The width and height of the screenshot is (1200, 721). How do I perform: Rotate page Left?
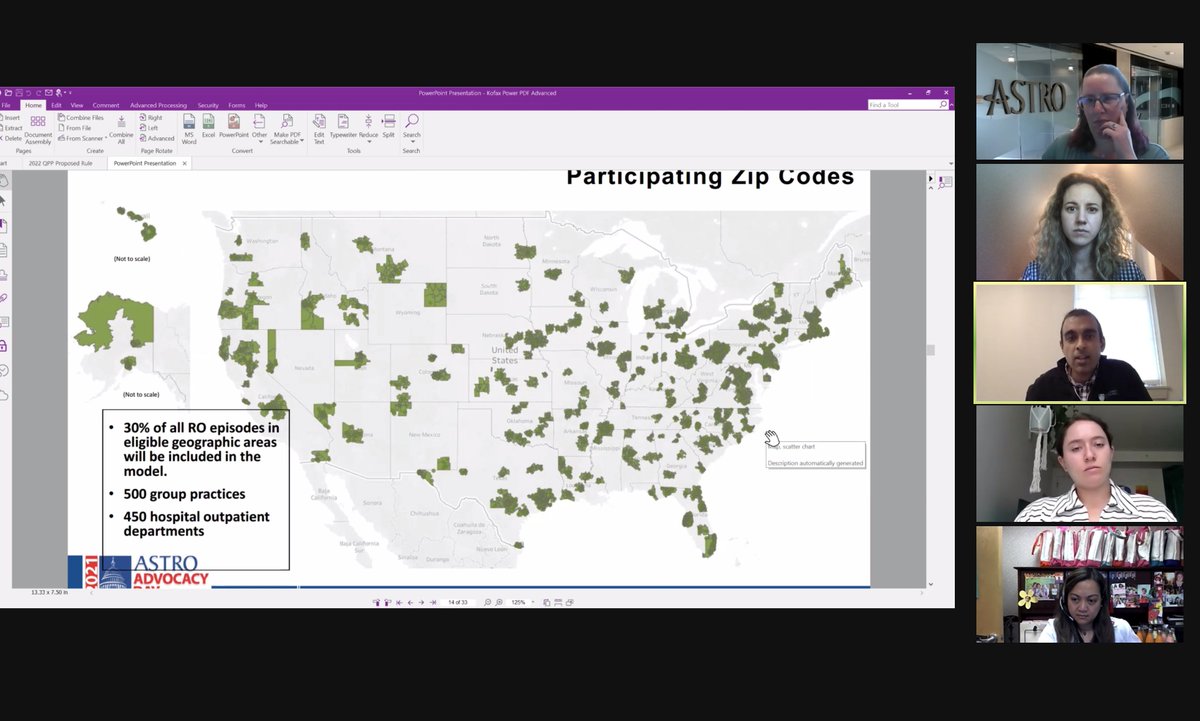coord(149,128)
